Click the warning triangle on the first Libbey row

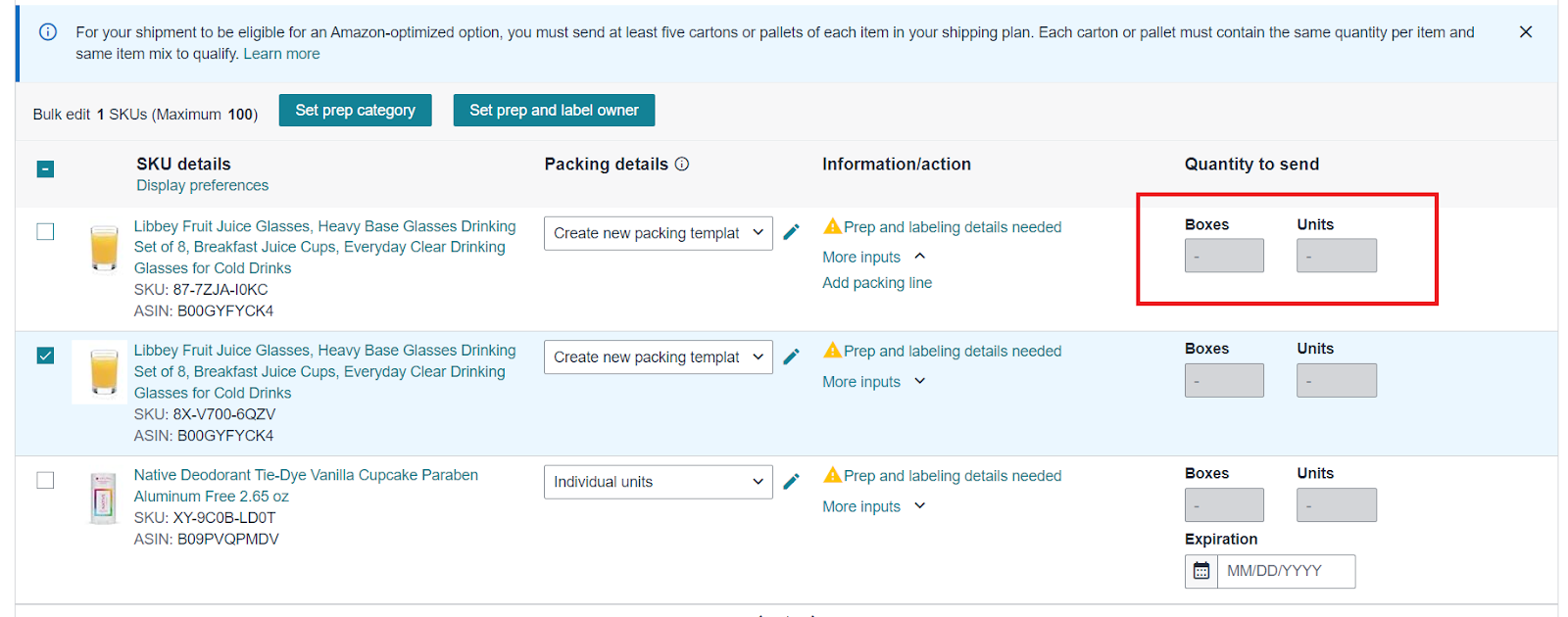pyautogui.click(x=830, y=226)
